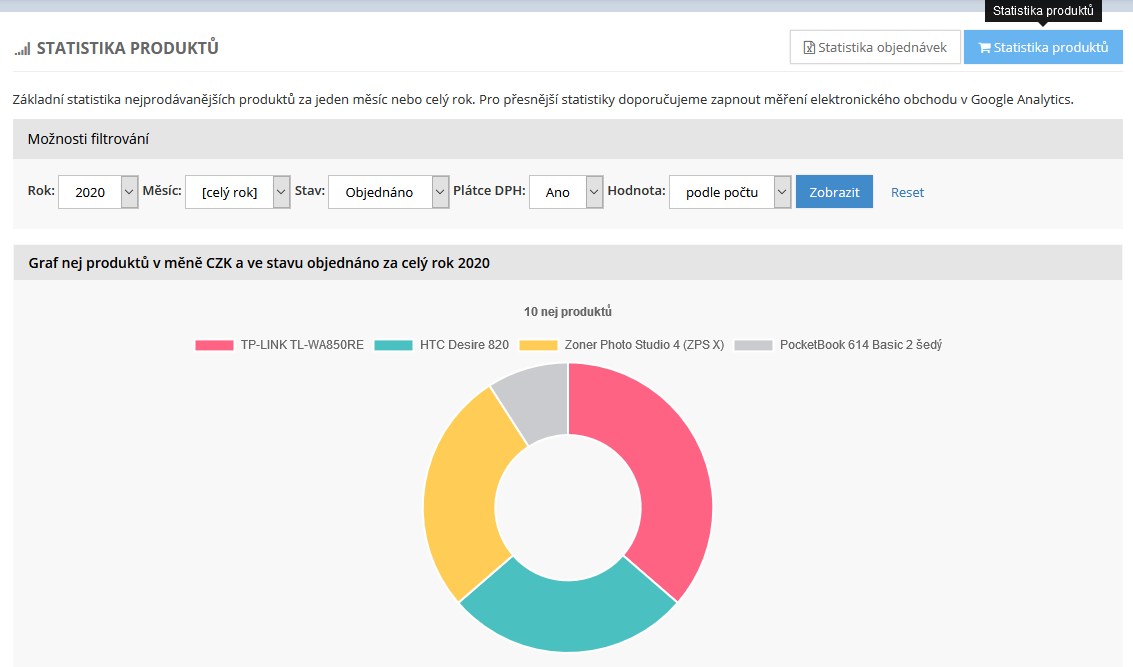
Task: Toggle the Zoner Photo Studio 4 legend box
Action: 538,345
